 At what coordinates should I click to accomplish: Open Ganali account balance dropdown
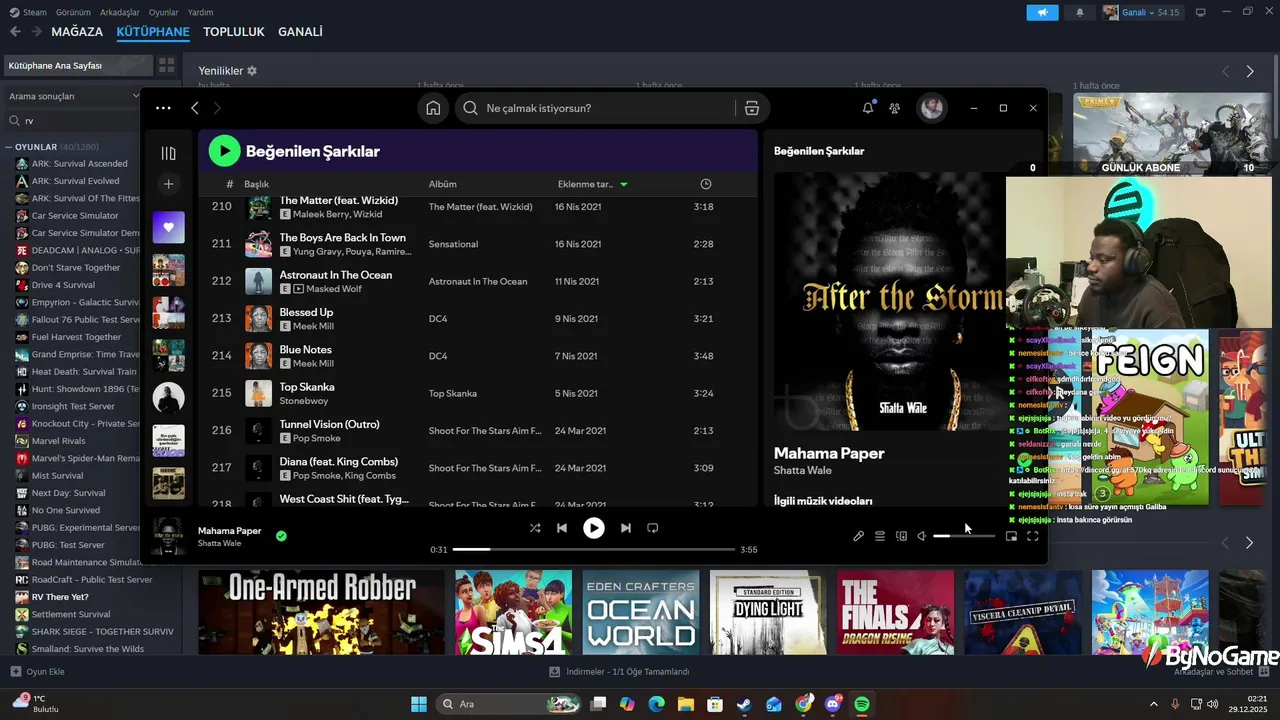[x=1142, y=12]
